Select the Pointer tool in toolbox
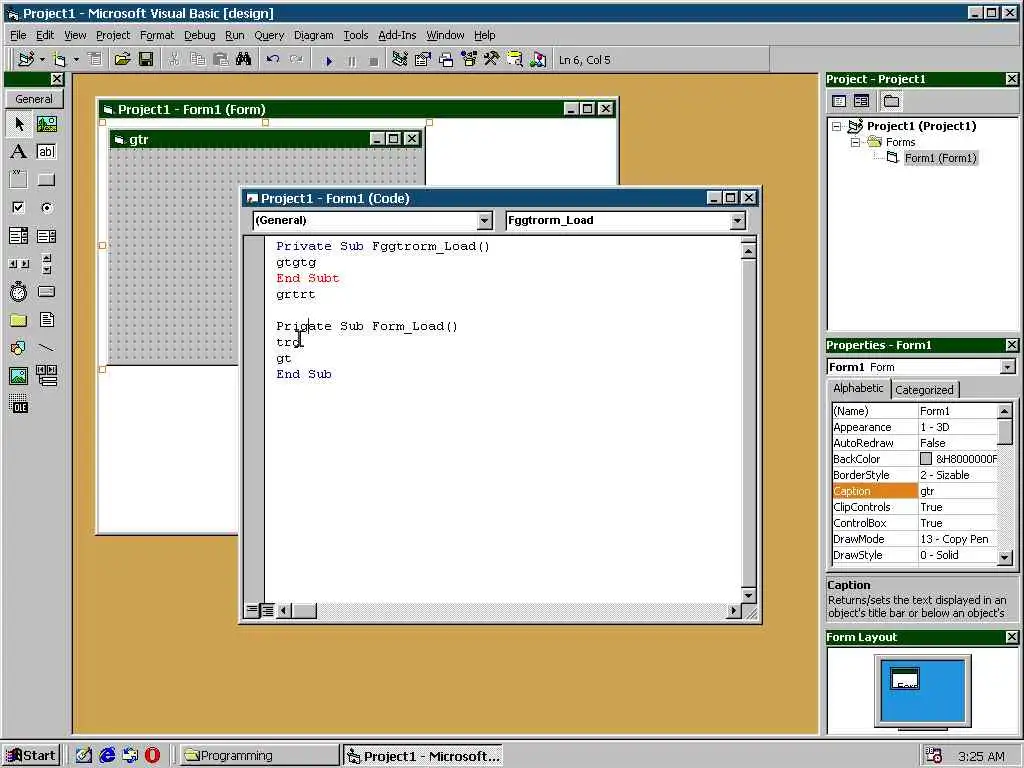The image size is (1024, 768). pyautogui.click(x=18, y=123)
